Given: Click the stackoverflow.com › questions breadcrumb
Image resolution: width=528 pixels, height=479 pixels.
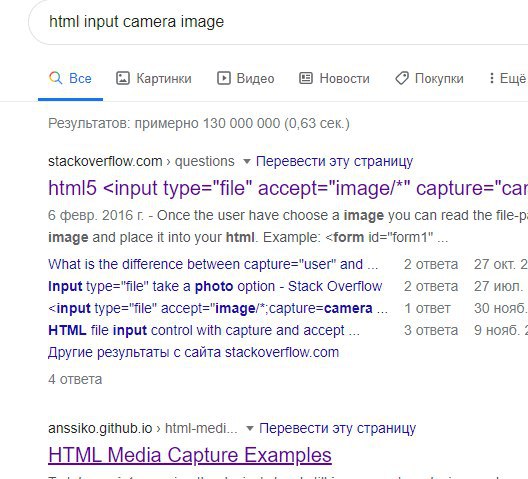Looking at the screenshot, I should pyautogui.click(x=141, y=161).
